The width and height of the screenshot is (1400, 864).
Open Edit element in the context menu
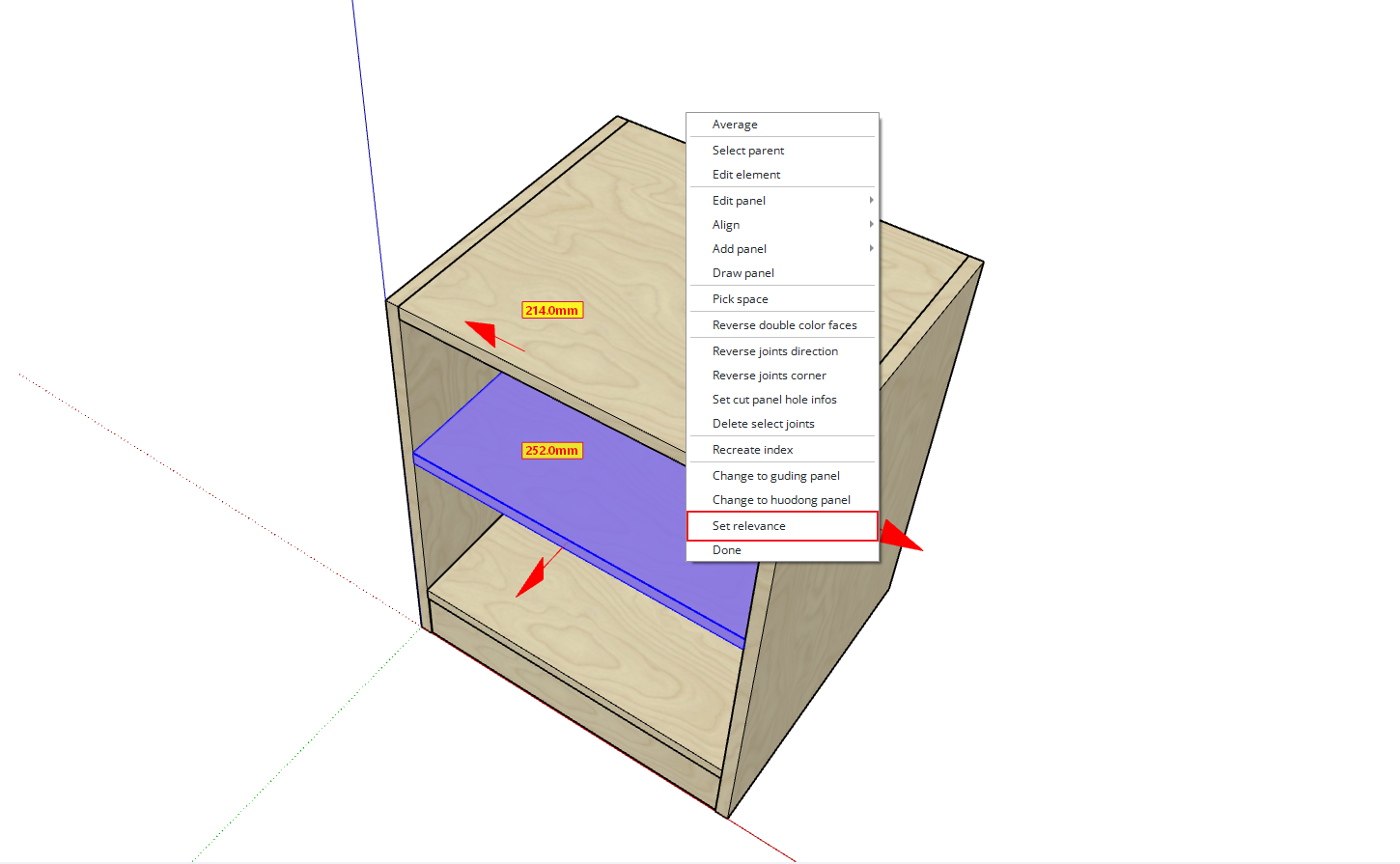pyautogui.click(x=746, y=175)
